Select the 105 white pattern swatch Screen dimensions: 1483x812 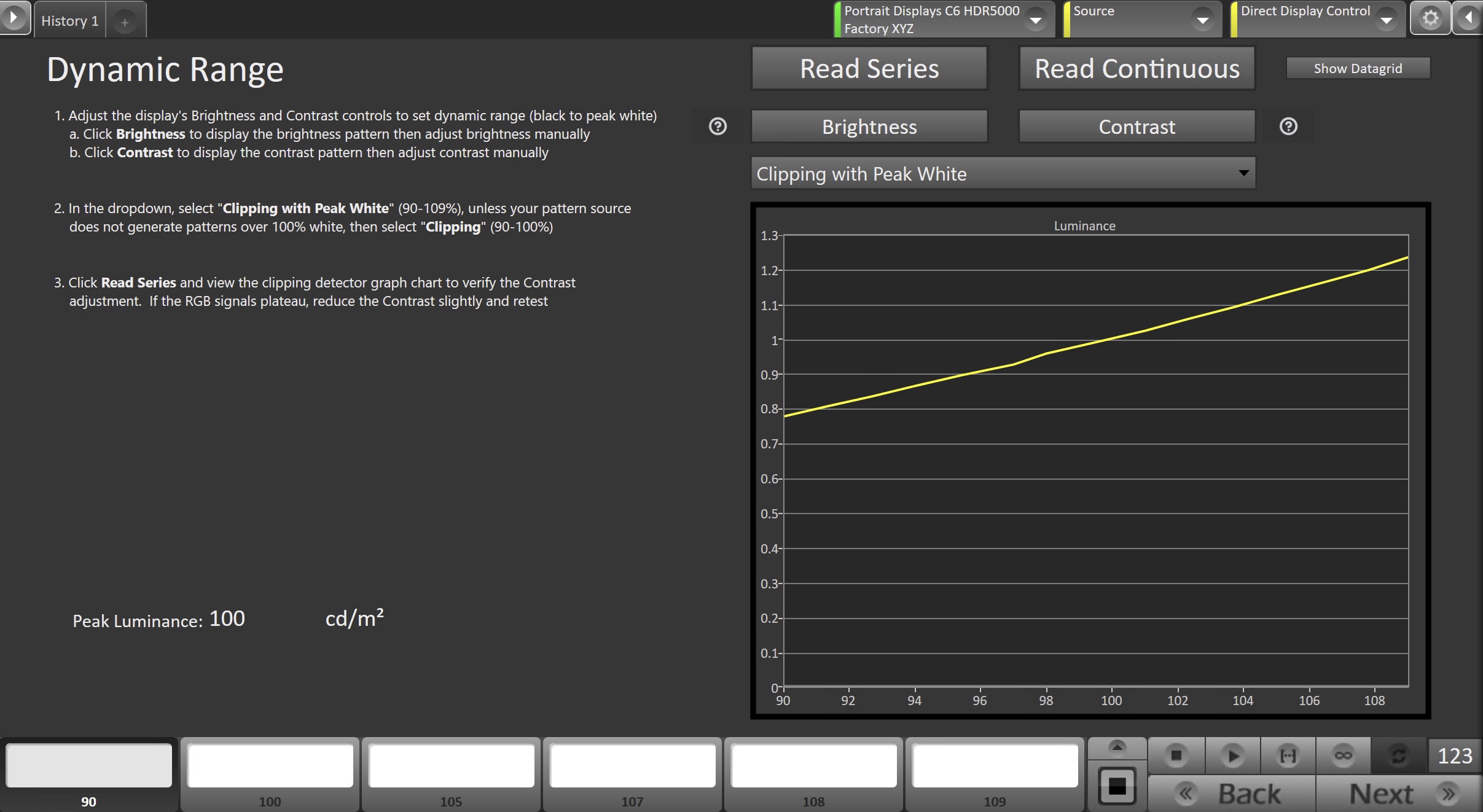click(x=451, y=766)
